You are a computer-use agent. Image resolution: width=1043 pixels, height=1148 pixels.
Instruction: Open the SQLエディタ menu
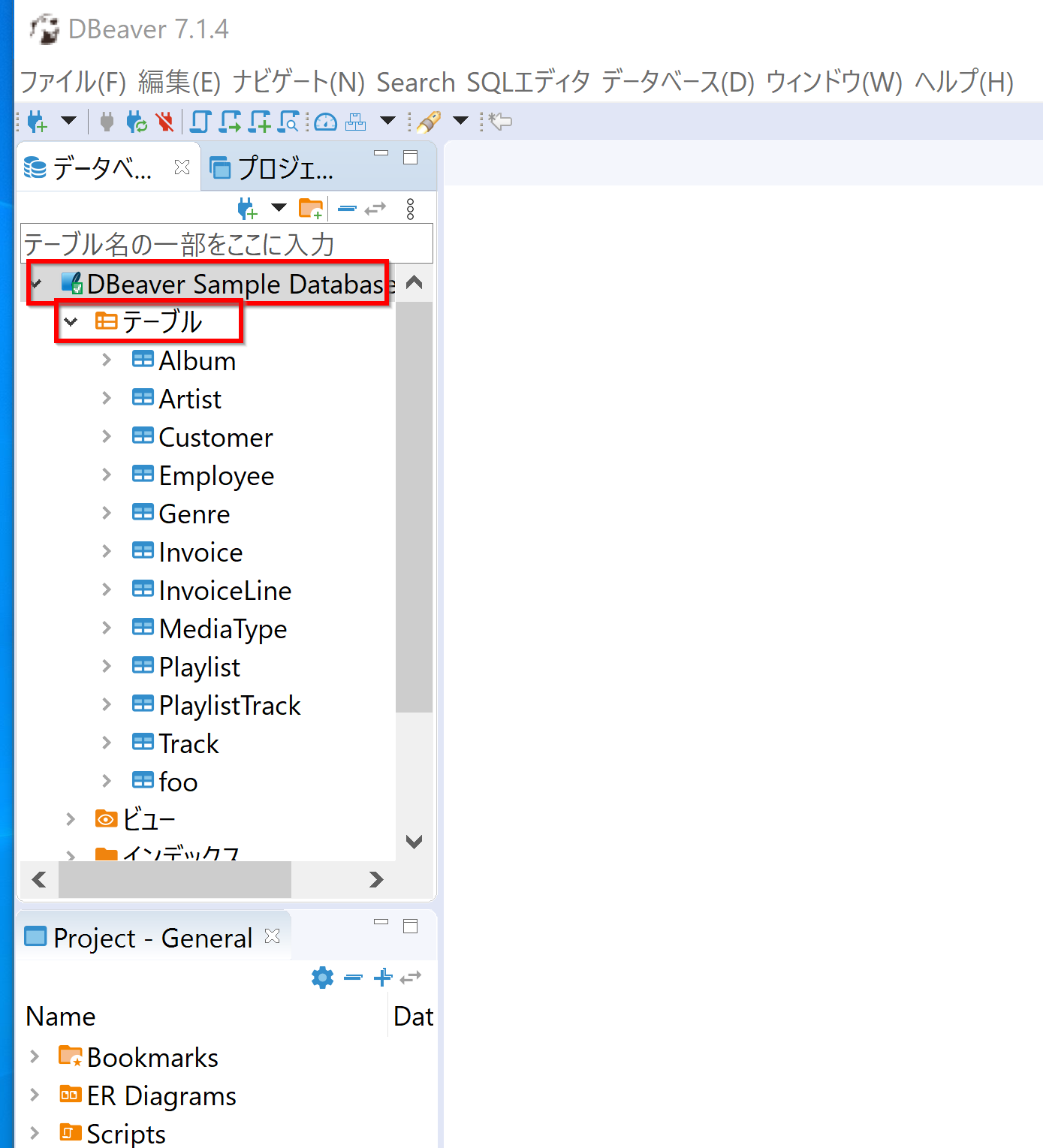[x=529, y=82]
